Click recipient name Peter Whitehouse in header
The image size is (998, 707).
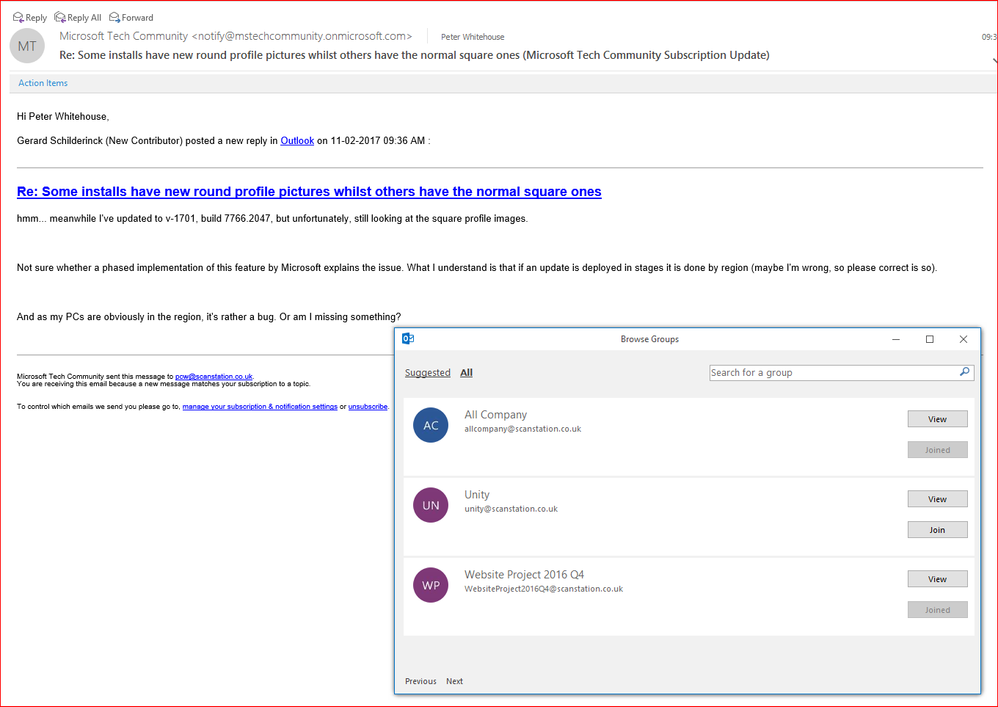[x=472, y=37]
